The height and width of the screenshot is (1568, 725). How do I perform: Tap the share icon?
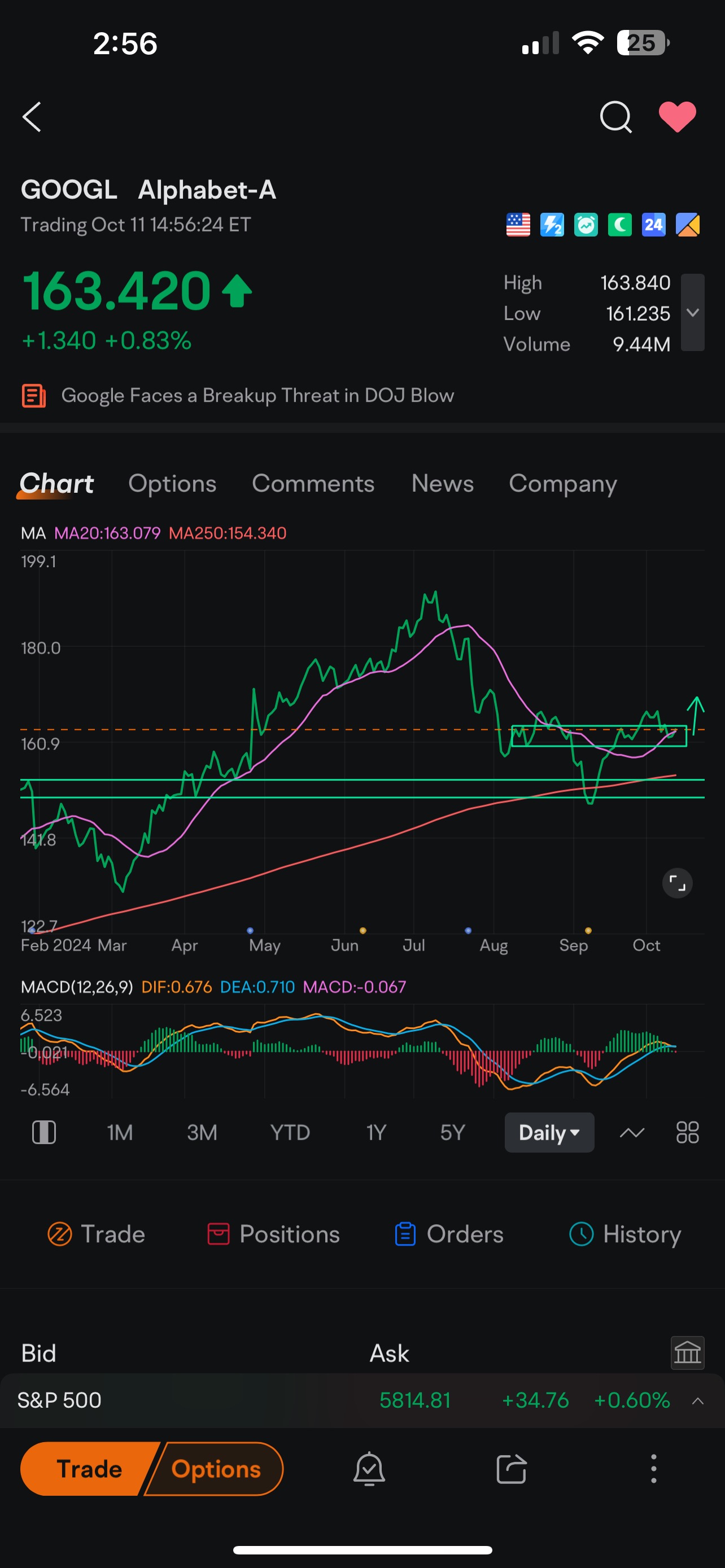pyautogui.click(x=512, y=1469)
